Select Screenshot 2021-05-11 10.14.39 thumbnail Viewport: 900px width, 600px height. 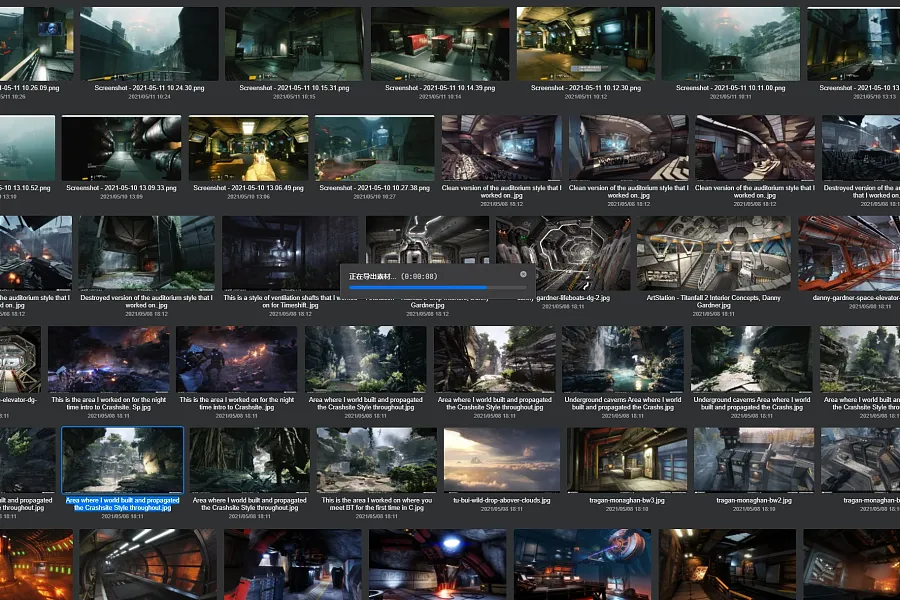(x=439, y=44)
